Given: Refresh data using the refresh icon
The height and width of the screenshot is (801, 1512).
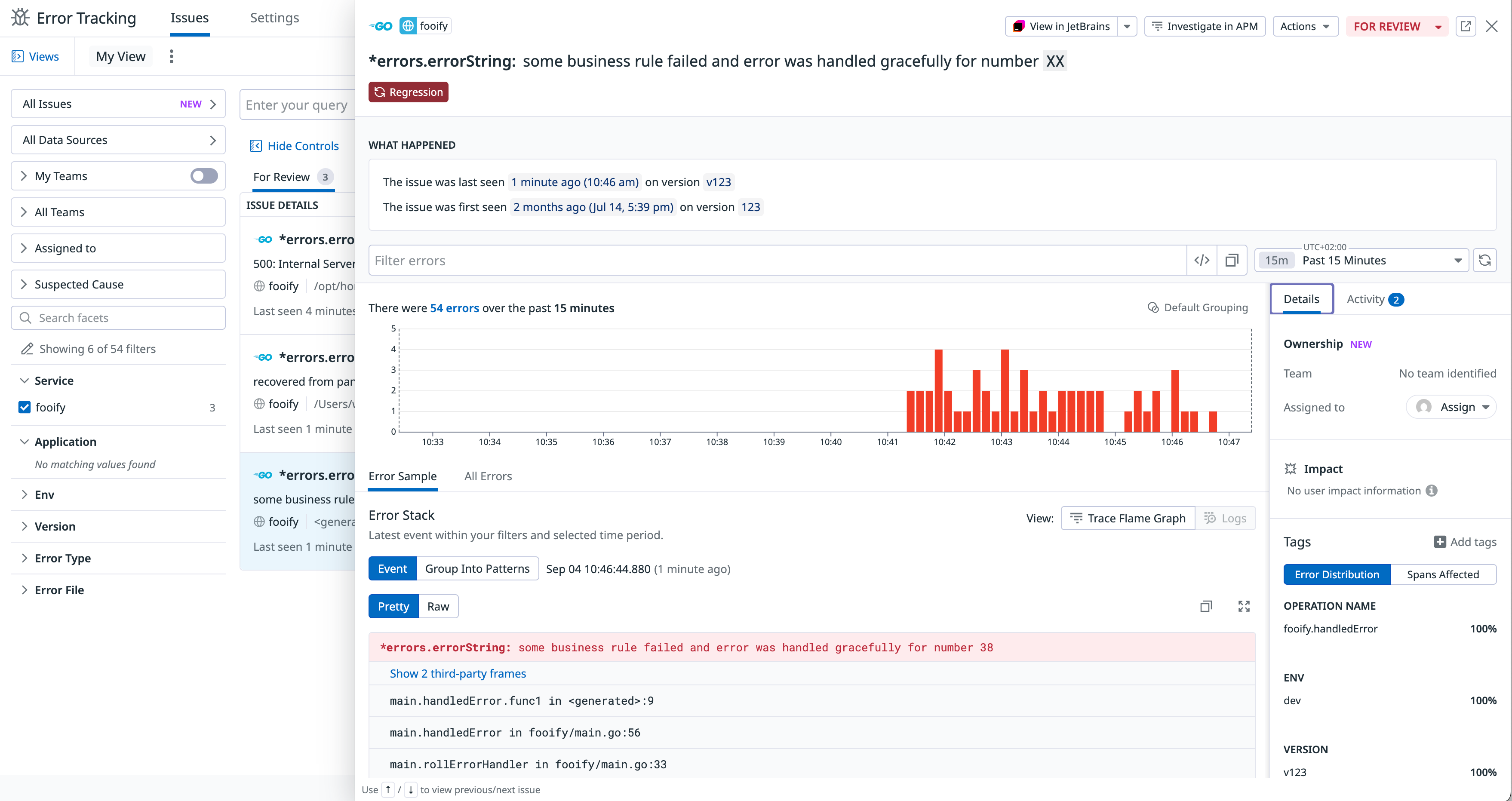Looking at the screenshot, I should click(x=1486, y=260).
